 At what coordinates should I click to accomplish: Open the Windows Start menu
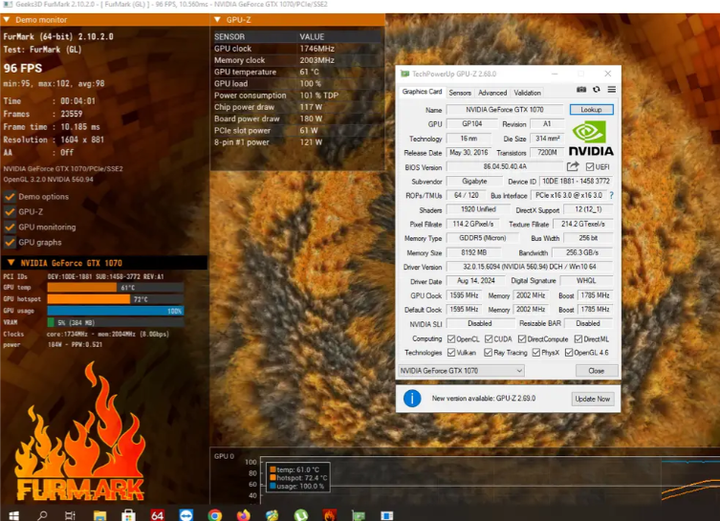pyautogui.click(x=14, y=515)
